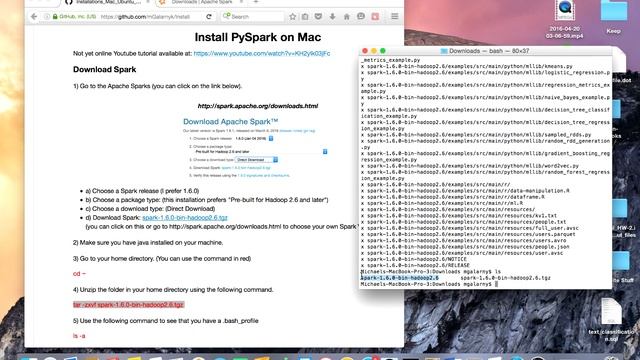Open the Keep folder on desktop

(613, 17)
